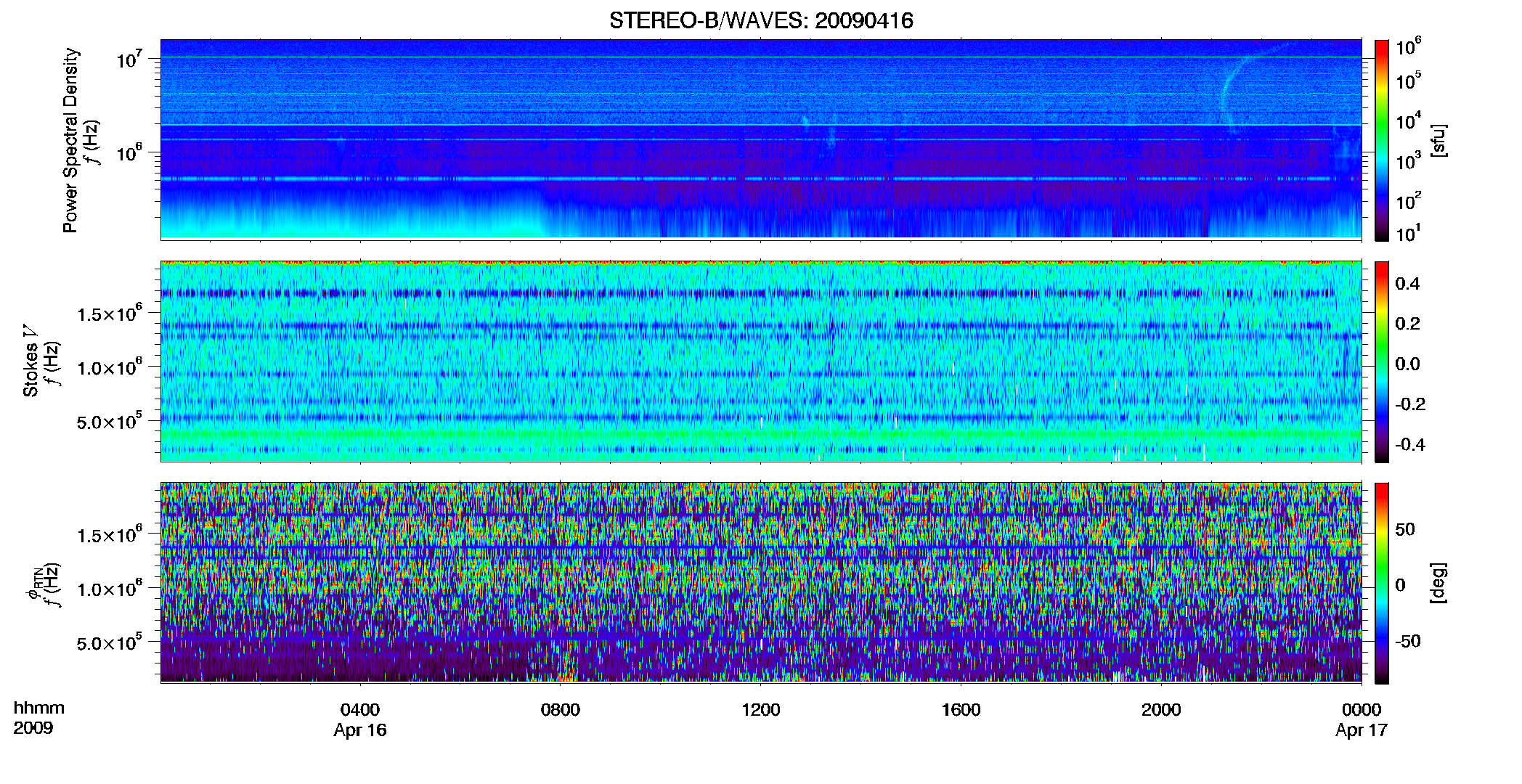Click the Power Spectral Density axis label
This screenshot has height=784, width=1522.
70,140
